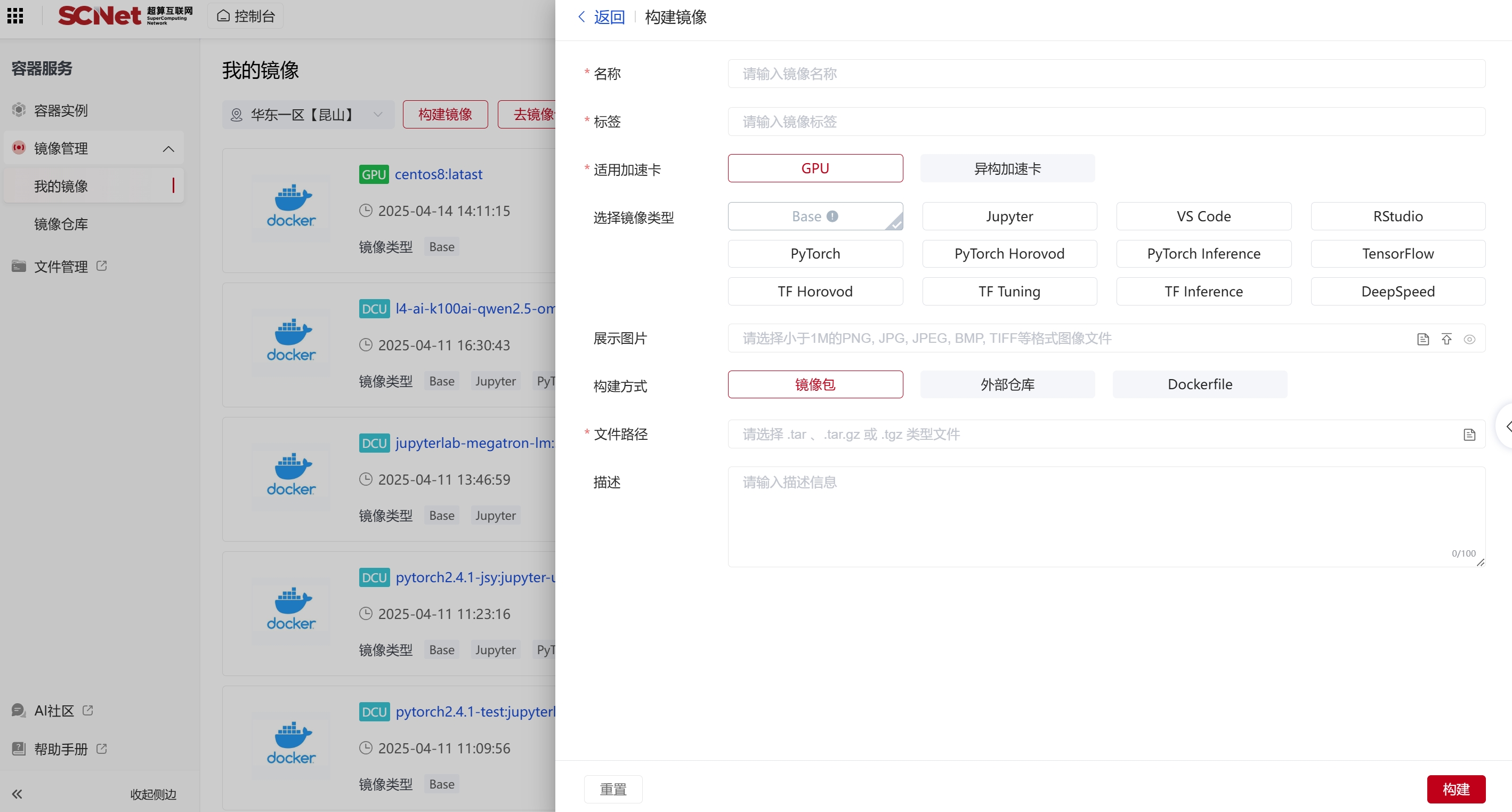Click the 镜像管理 sidebar icon
This screenshot has width=1512, height=812.
(x=19, y=148)
